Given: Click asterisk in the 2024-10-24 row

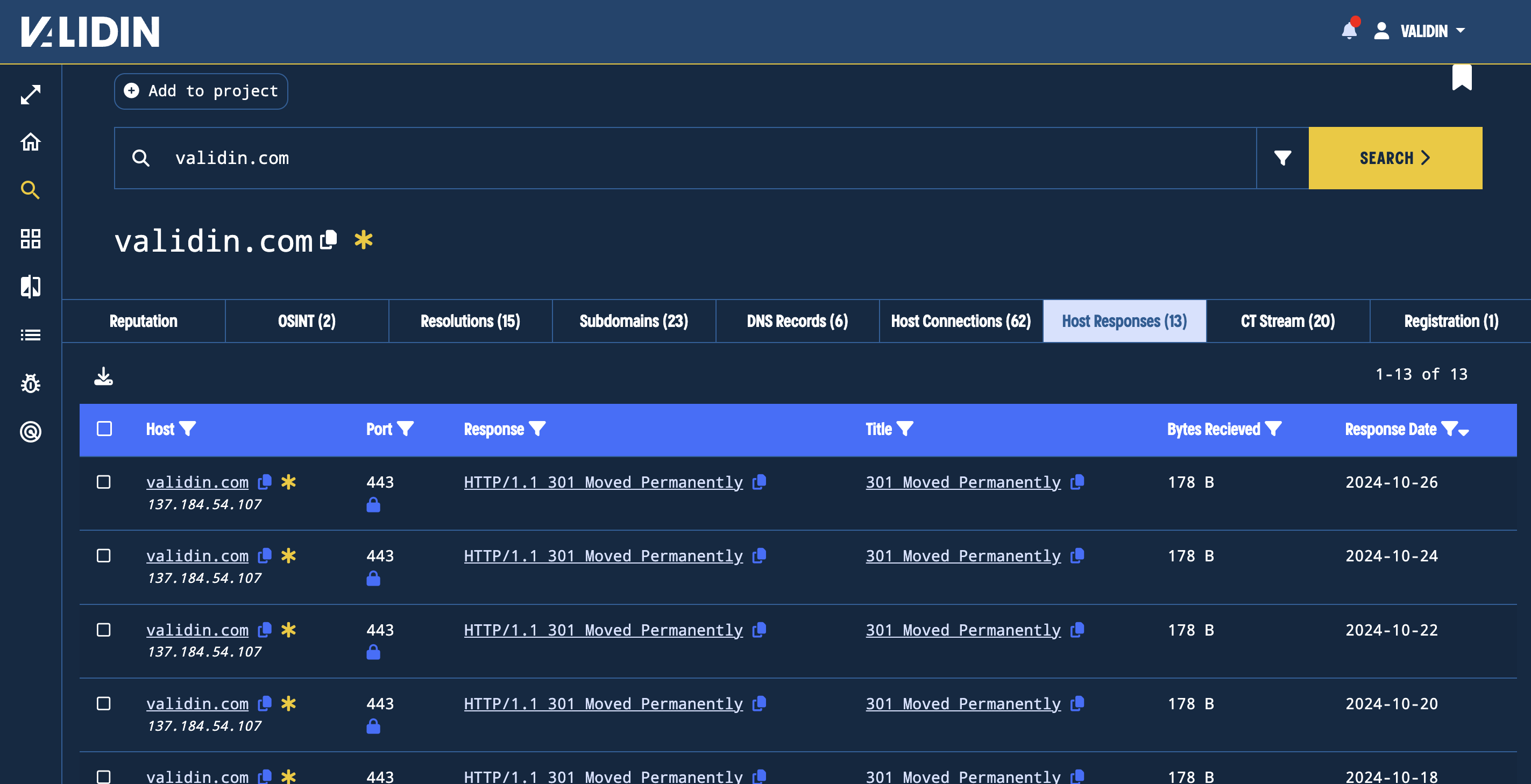Looking at the screenshot, I should tap(288, 556).
